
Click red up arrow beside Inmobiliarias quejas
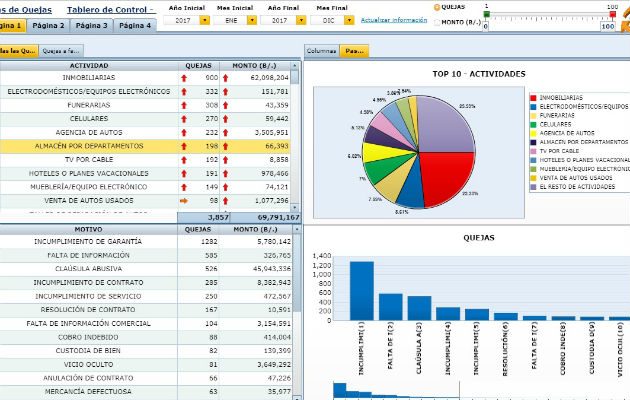pos(184,77)
